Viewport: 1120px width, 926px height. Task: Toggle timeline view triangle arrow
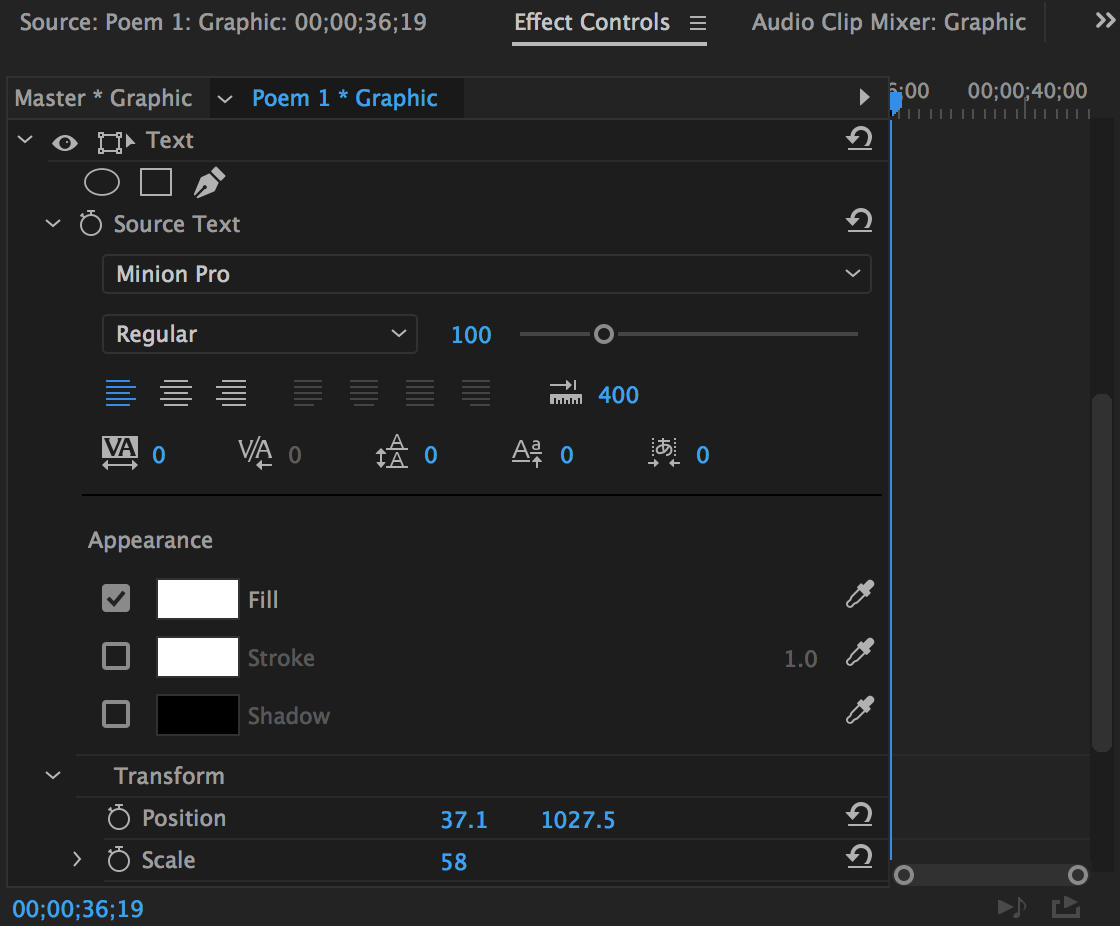click(864, 97)
